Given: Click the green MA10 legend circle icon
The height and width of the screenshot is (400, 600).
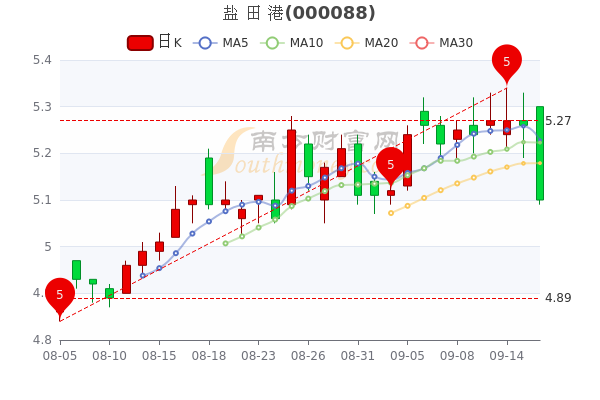Looking at the screenshot, I should pos(272,43).
